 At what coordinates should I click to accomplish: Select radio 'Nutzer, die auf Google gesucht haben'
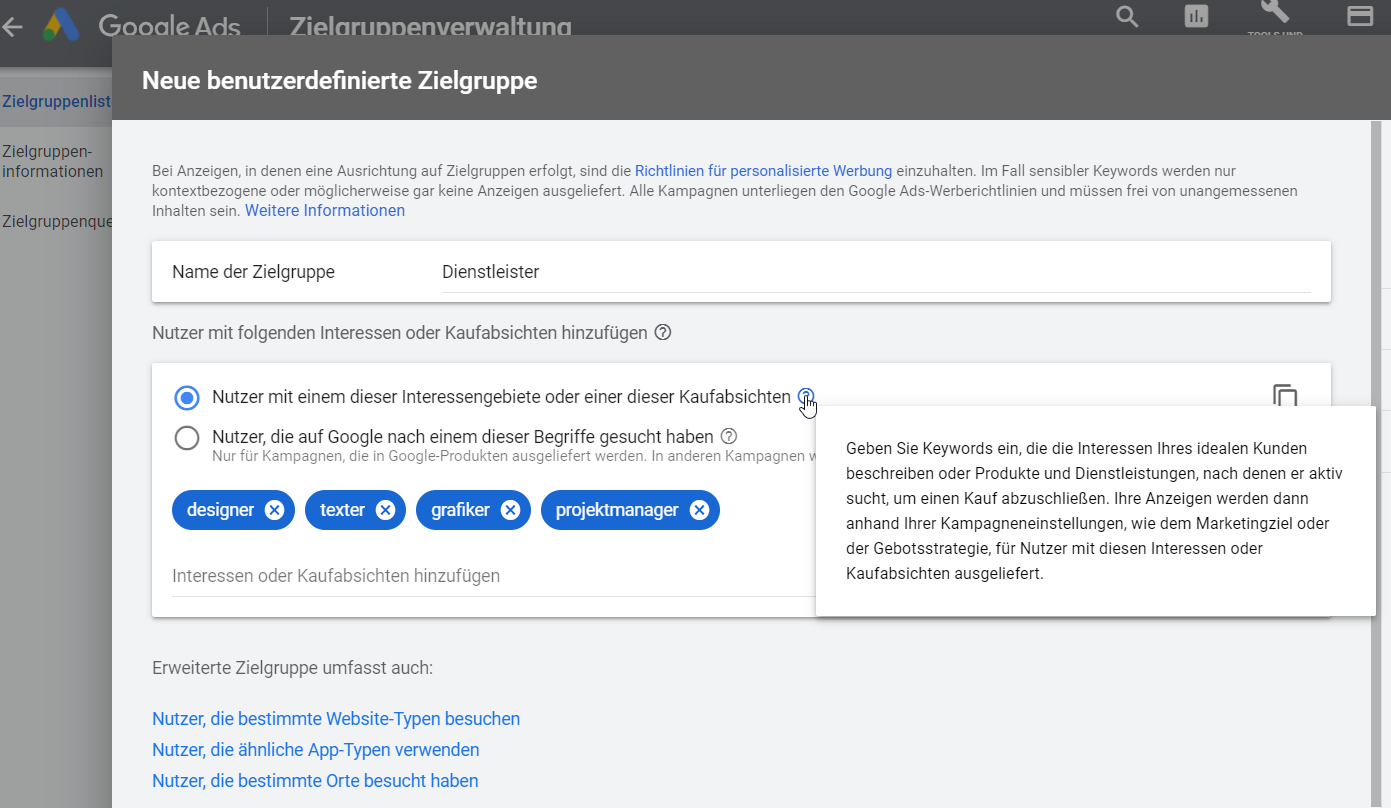point(186,437)
